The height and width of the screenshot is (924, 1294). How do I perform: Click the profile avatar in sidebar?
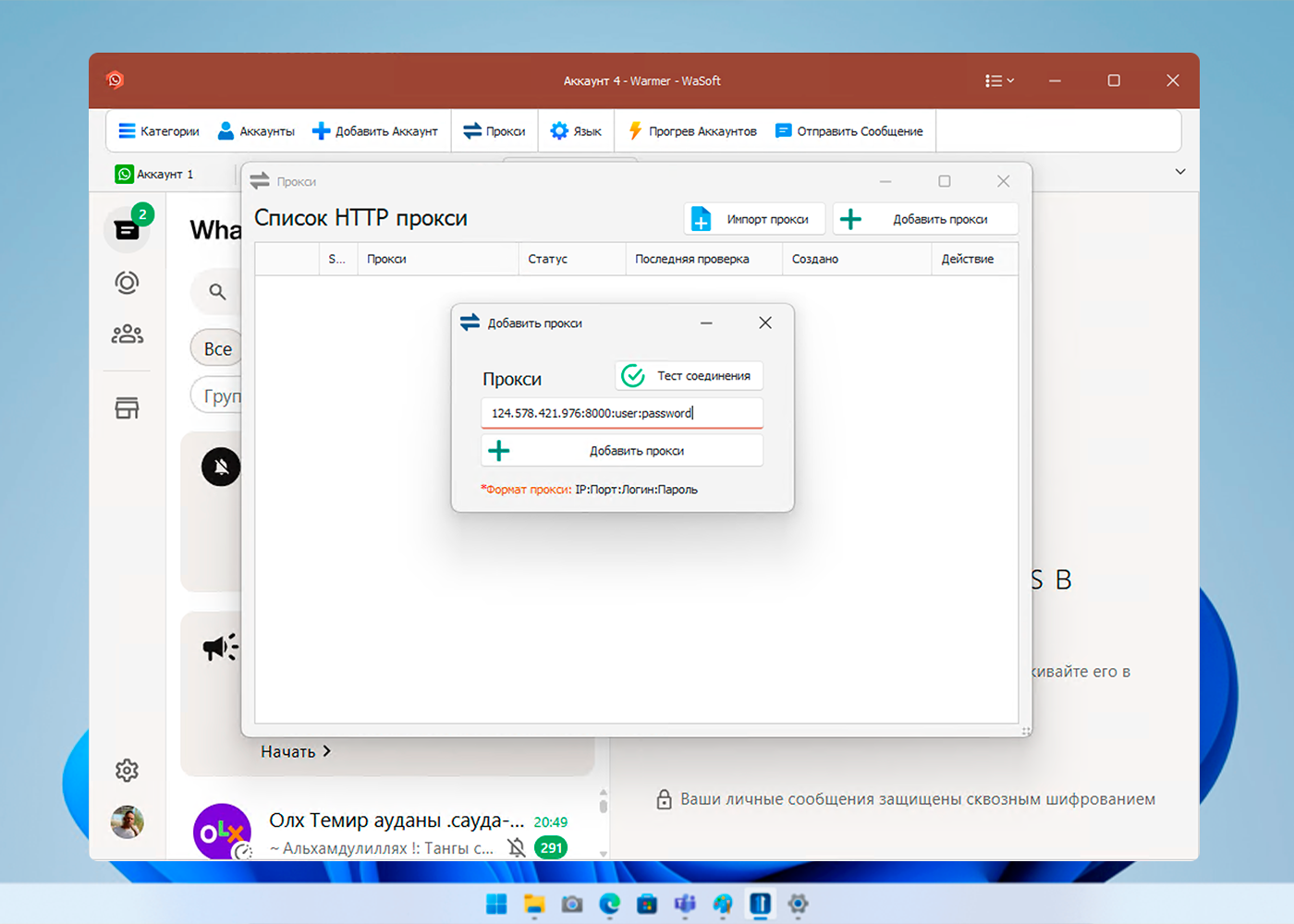(127, 821)
